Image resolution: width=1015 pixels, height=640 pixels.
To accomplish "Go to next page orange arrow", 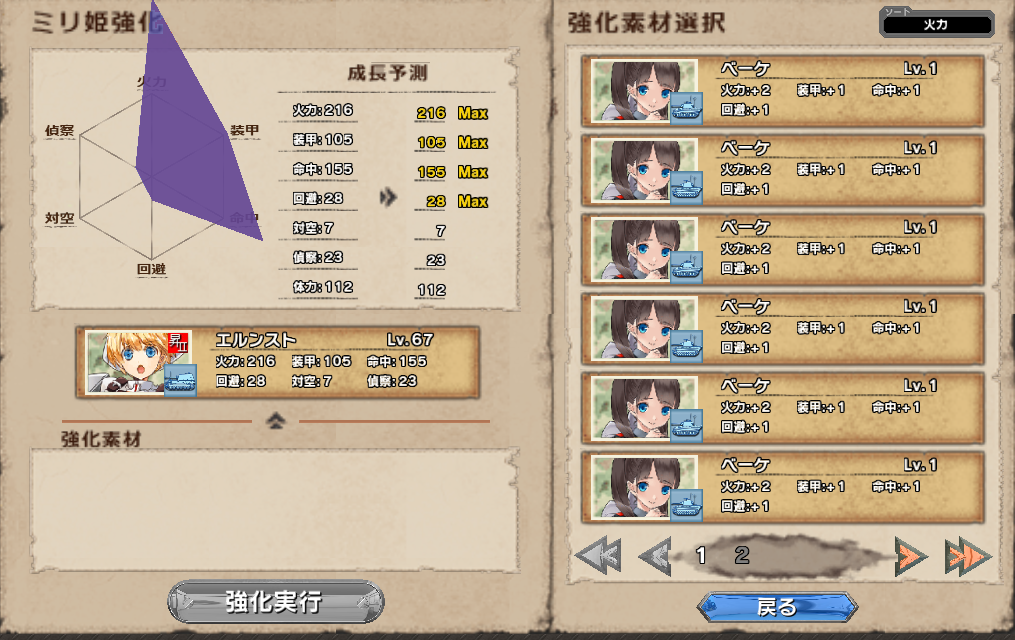I will tap(911, 556).
